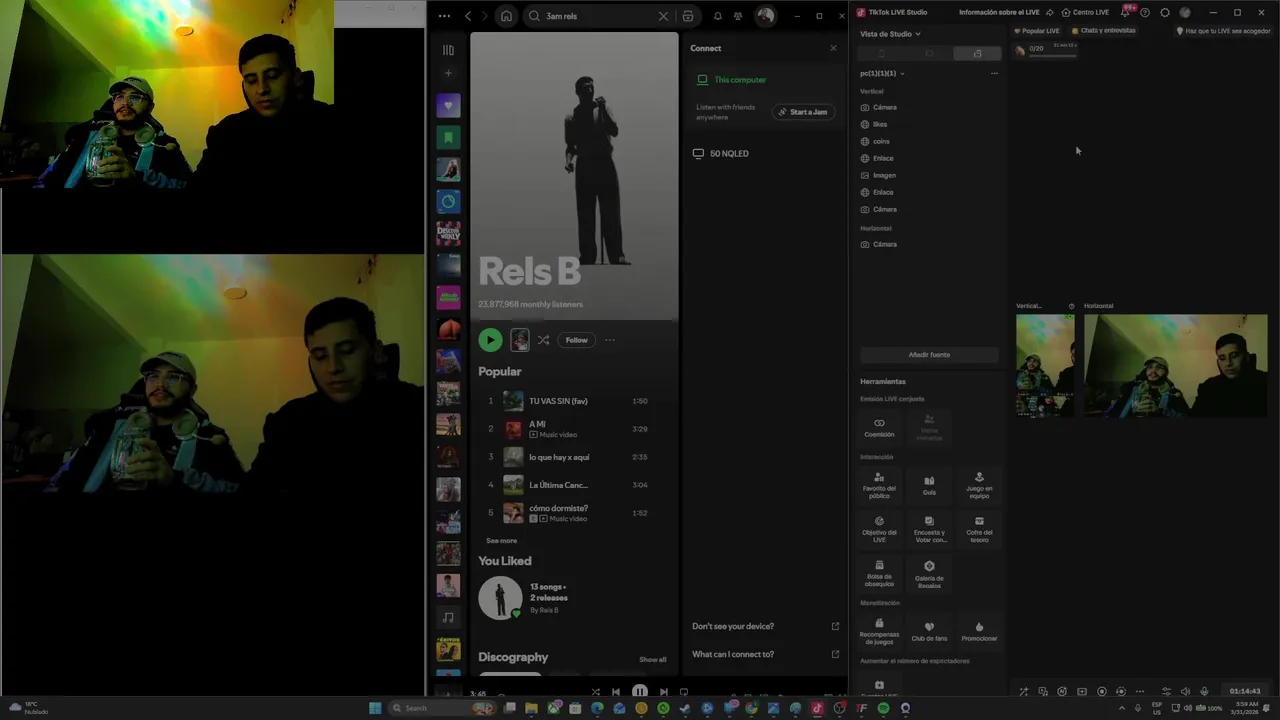
Task: Start a Jam in the Connect panel
Action: pyautogui.click(x=803, y=112)
